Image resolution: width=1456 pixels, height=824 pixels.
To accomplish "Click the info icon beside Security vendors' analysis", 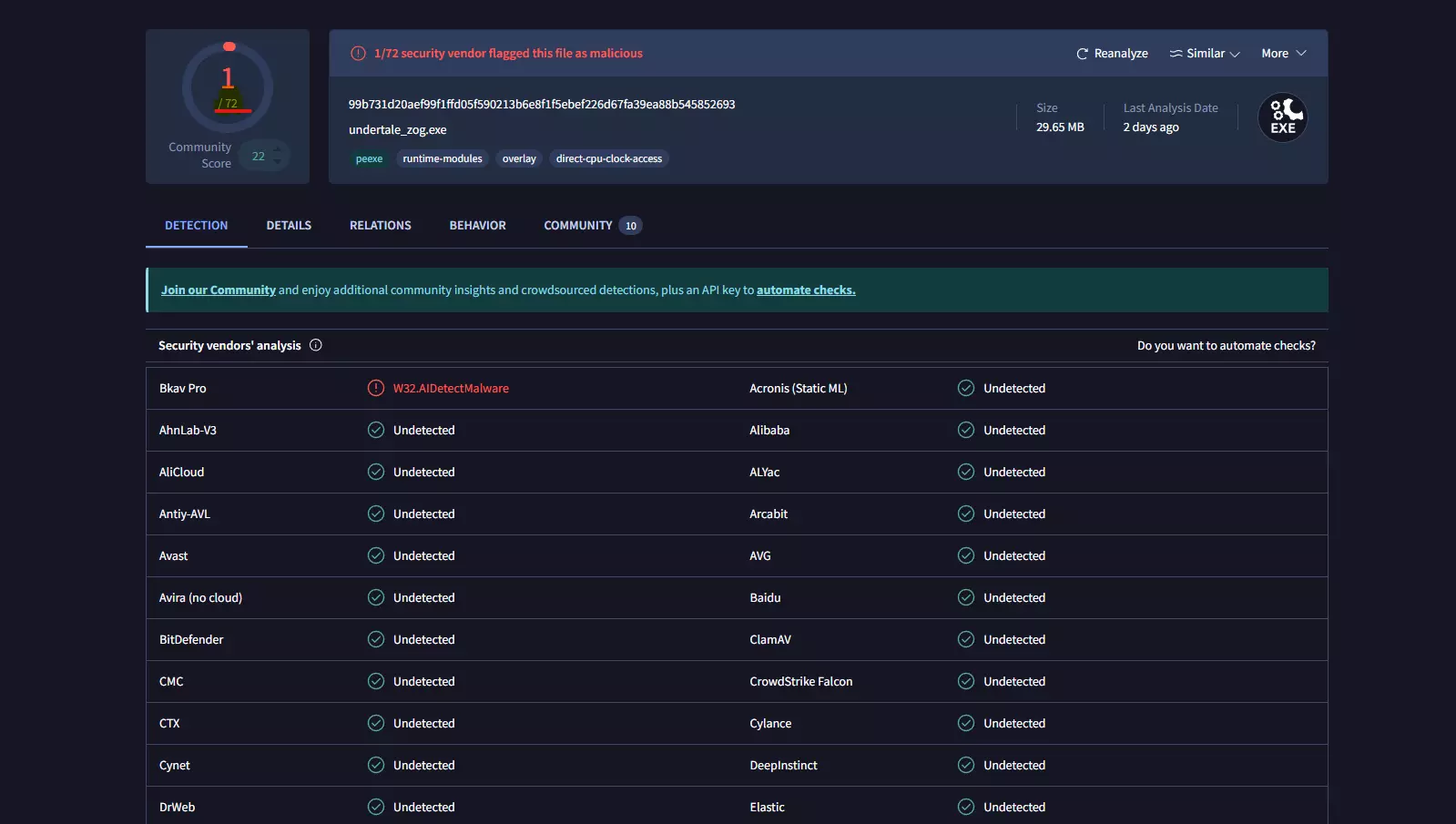I will (316, 345).
